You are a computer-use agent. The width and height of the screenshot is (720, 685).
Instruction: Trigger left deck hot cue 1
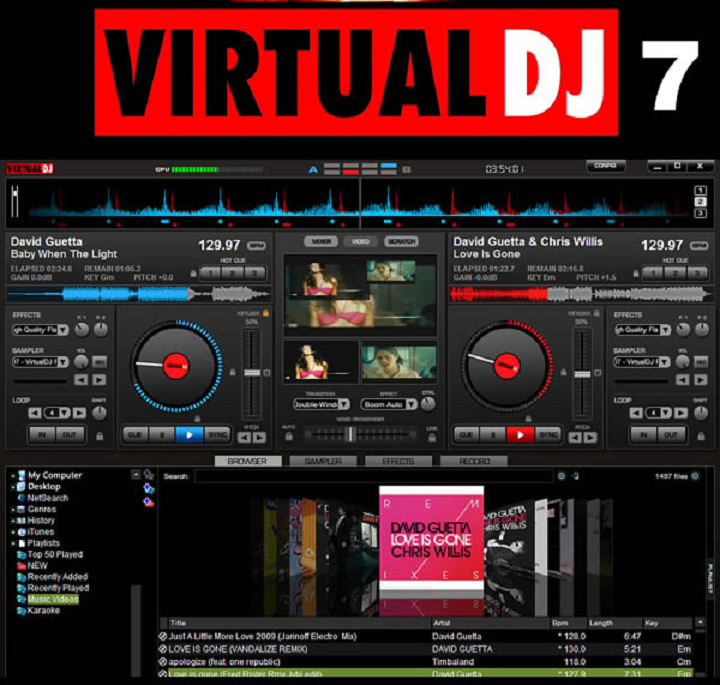[210, 274]
